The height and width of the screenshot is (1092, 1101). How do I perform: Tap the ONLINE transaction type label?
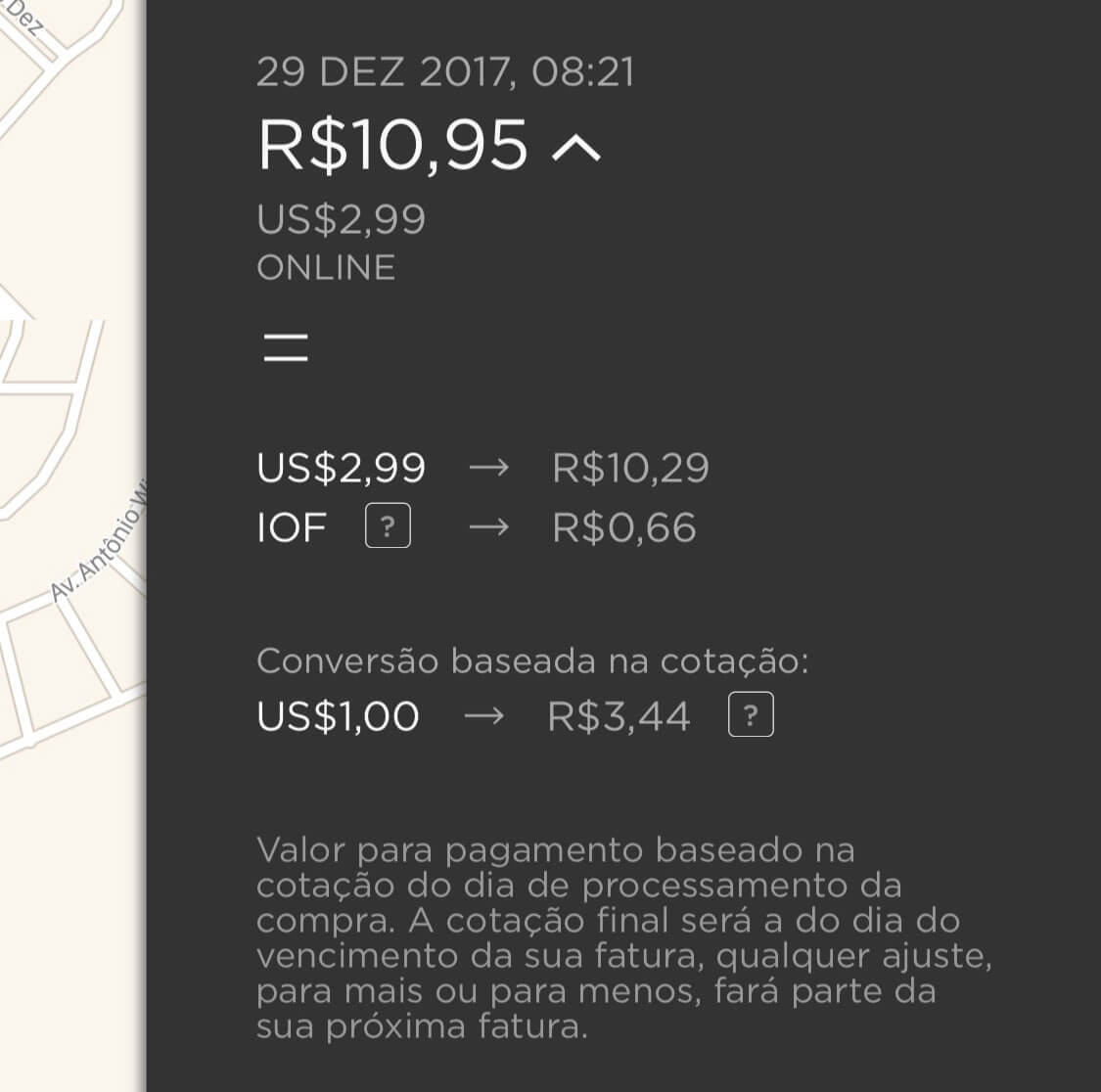click(326, 267)
